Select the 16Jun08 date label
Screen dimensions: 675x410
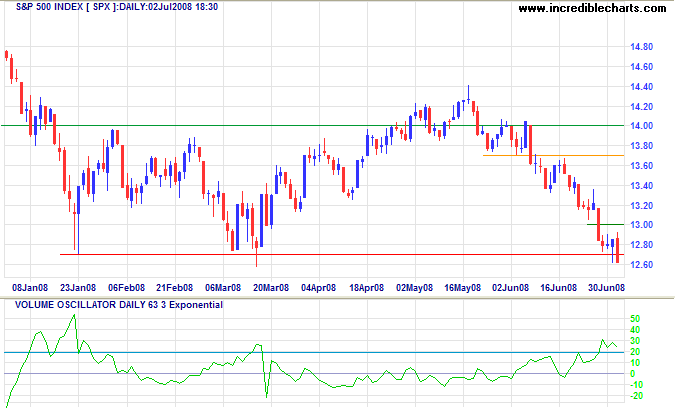(559, 288)
